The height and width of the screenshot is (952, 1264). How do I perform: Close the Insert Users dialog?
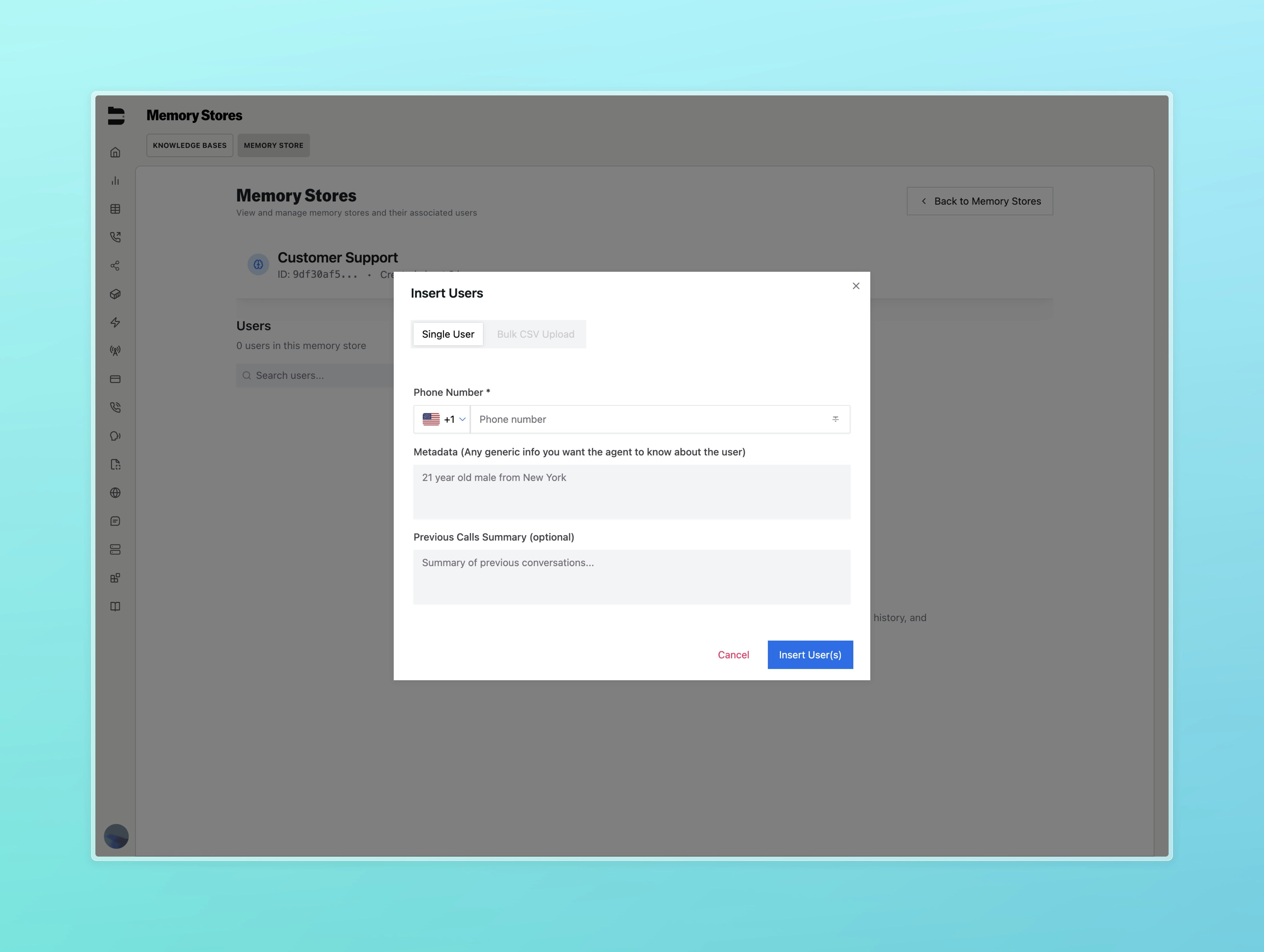coord(856,286)
